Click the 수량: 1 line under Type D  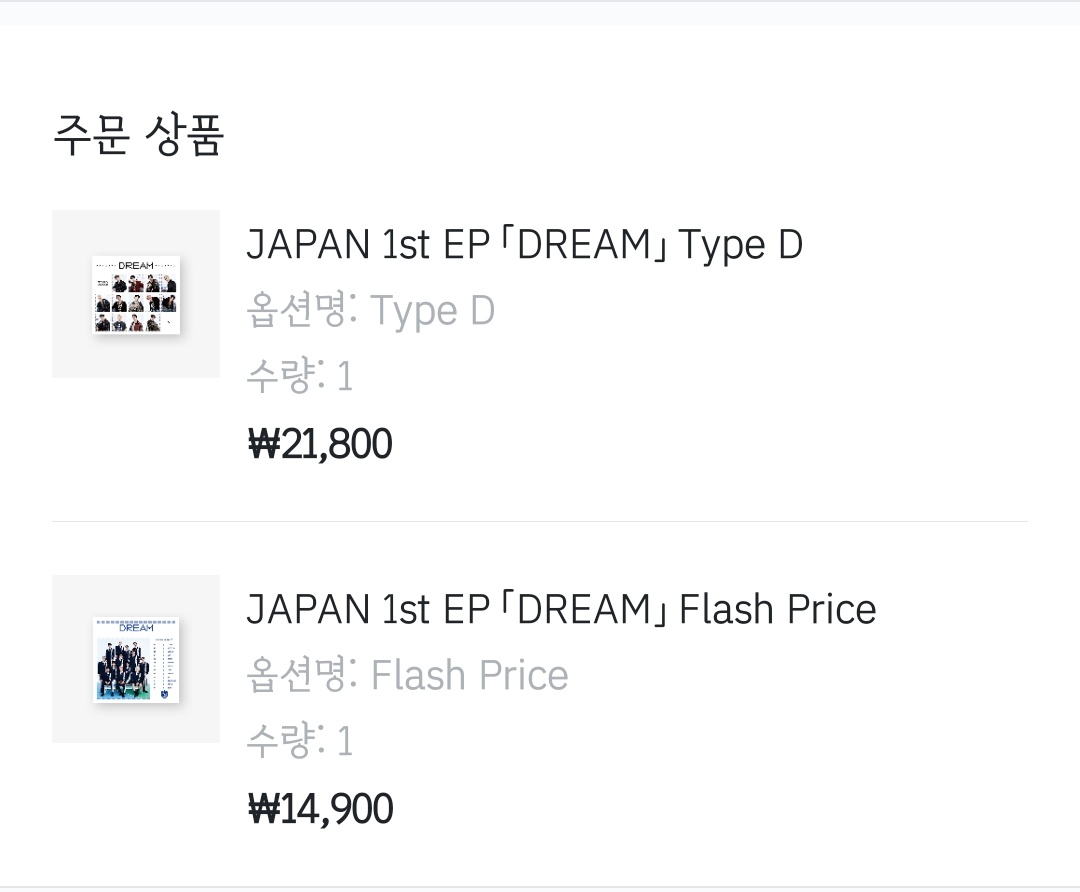pos(300,375)
